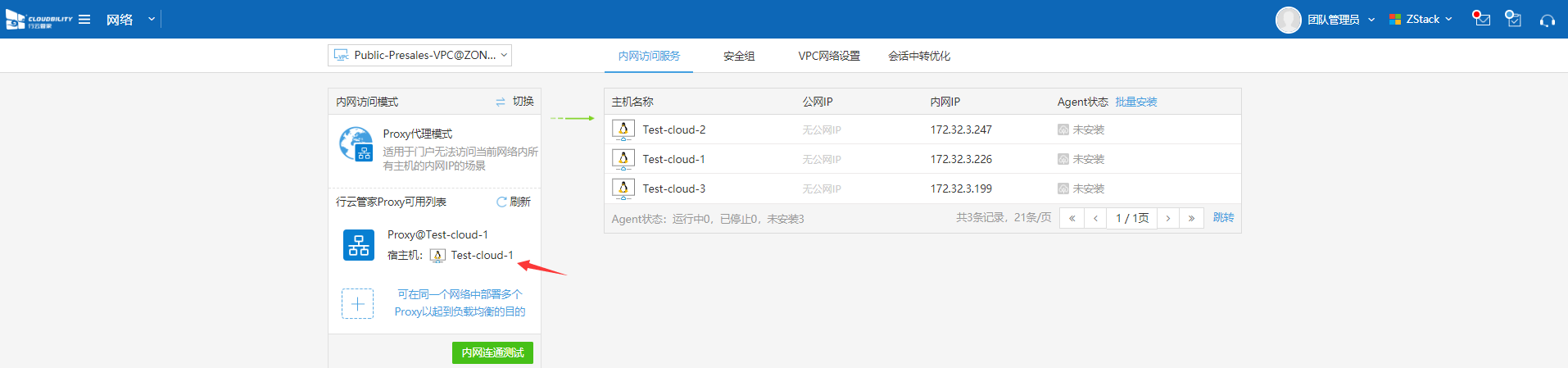Click the 批量安装 batch install link

pyautogui.click(x=1136, y=102)
